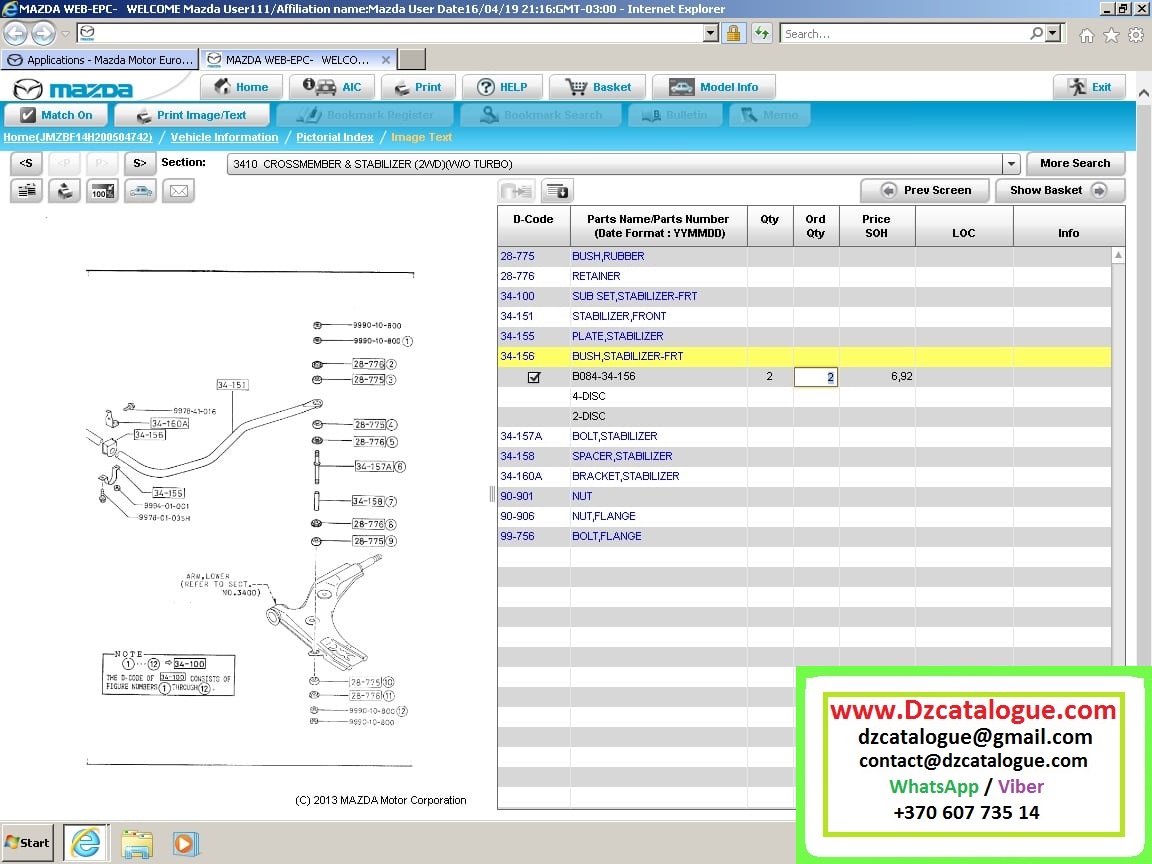Select SUB SET,STABILIZER-FRT part
The image size is (1152, 864).
[635, 296]
